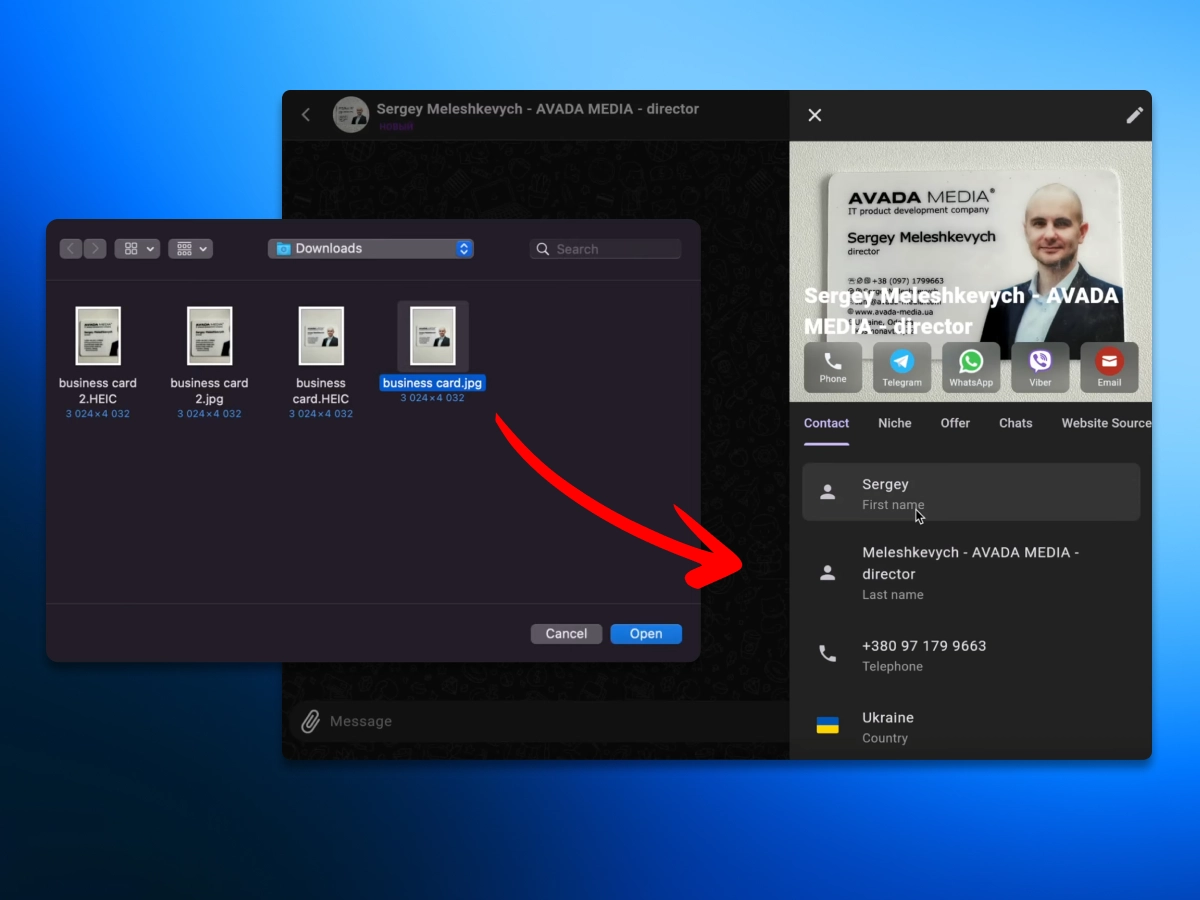This screenshot has width=1200, height=900.
Task: Select business card 2.jpg thumbnail
Action: 209,336
